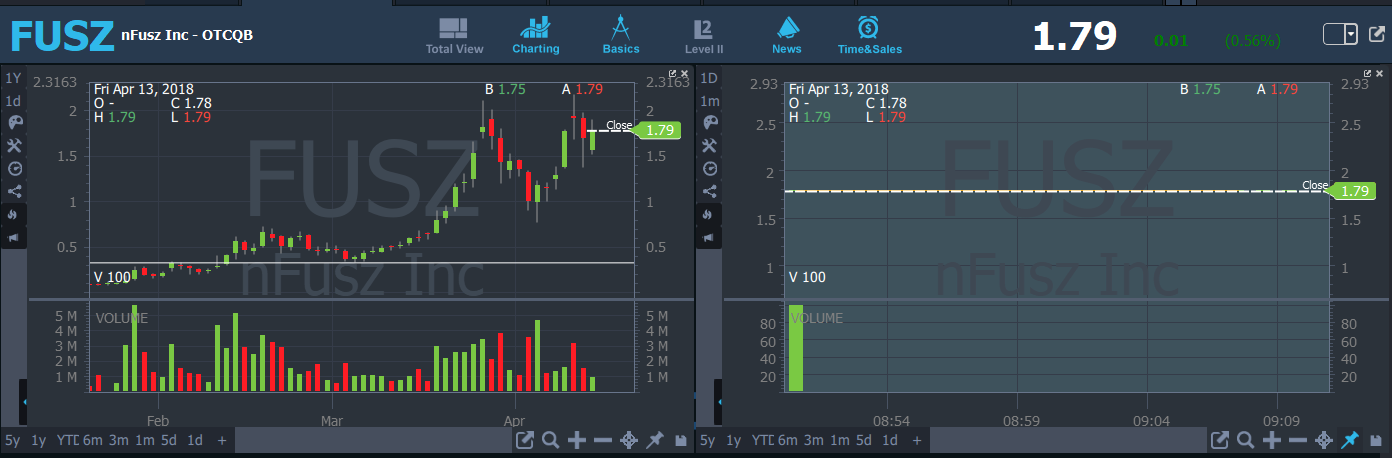Image resolution: width=1392 pixels, height=458 pixels.
Task: Open the Charting view
Action: point(535,35)
